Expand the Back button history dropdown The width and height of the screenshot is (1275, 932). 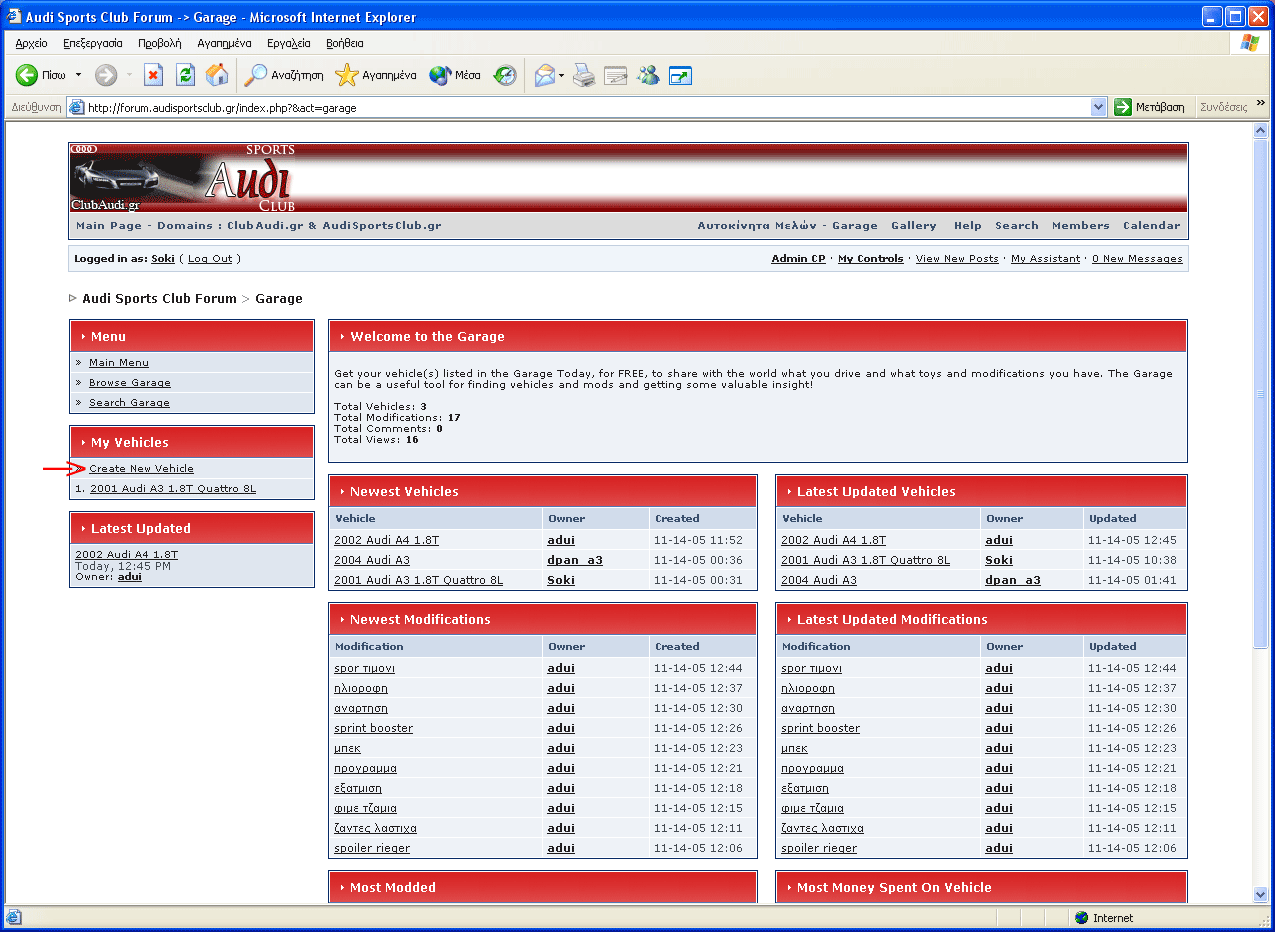pos(78,76)
